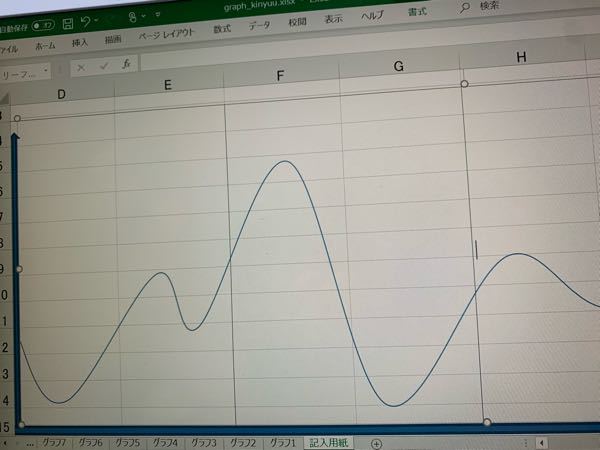Image resolution: width=600 pixels, height=450 pixels.
Task: Select column F header
Action: pos(280,77)
